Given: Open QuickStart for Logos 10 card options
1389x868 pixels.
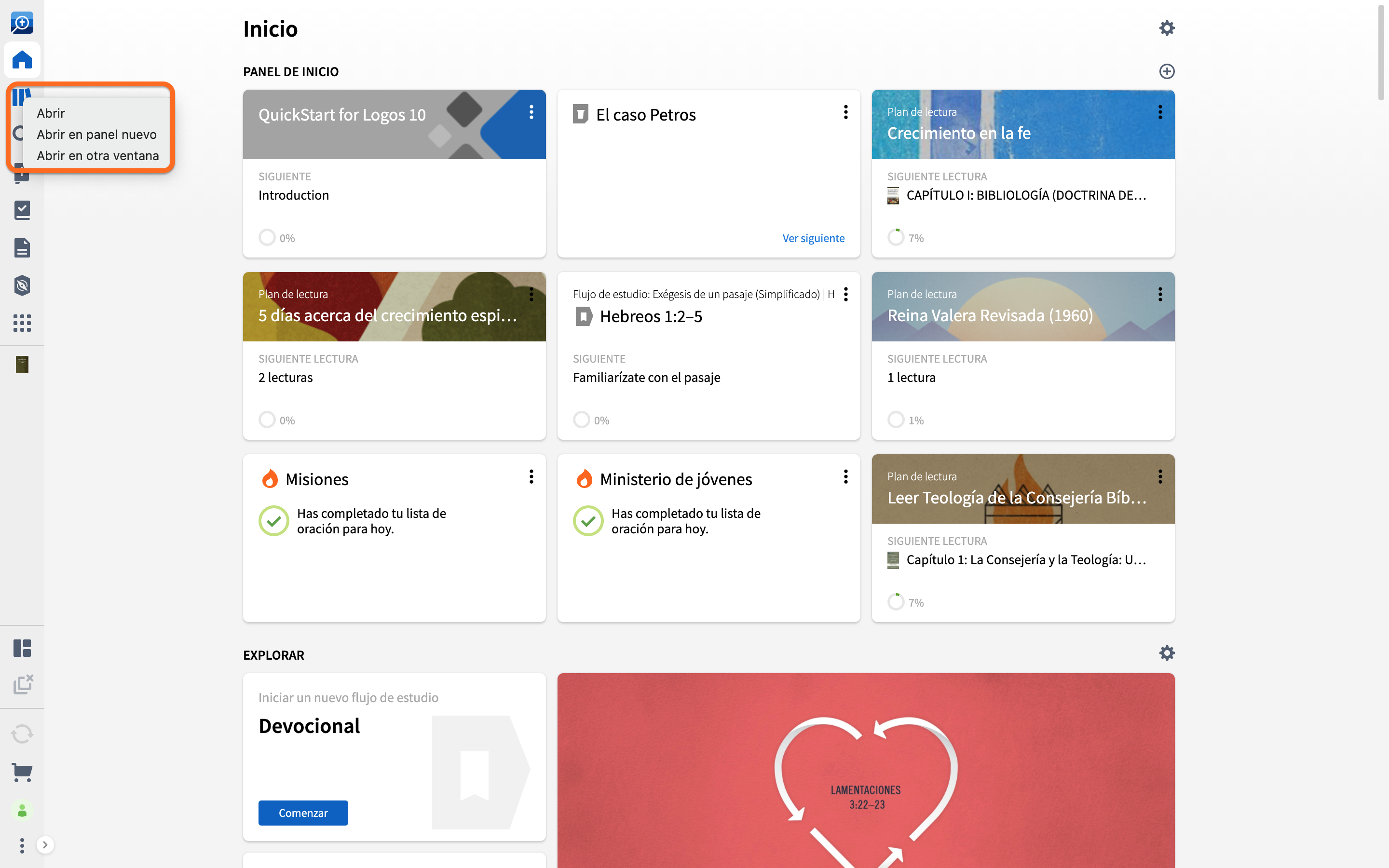Looking at the screenshot, I should 531,112.
